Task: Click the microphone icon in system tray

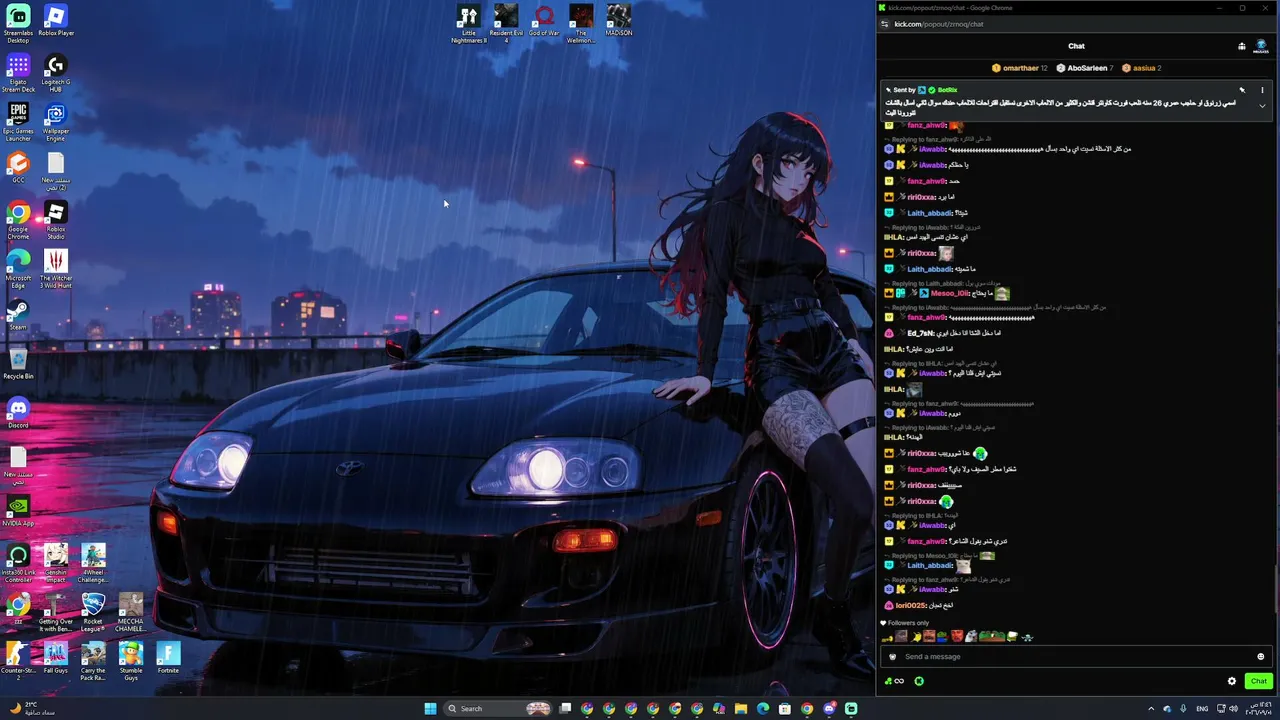Action: 1183,709
